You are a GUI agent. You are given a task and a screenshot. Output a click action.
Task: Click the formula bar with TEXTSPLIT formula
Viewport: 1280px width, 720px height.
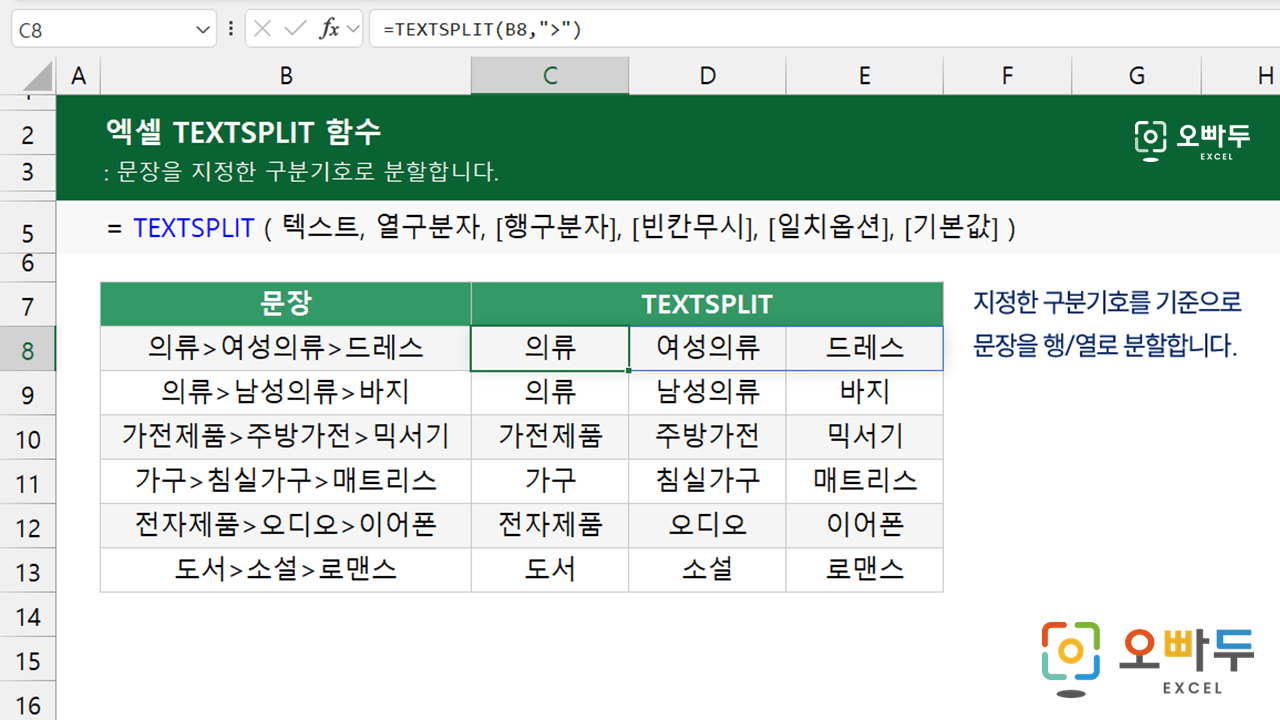click(824, 29)
